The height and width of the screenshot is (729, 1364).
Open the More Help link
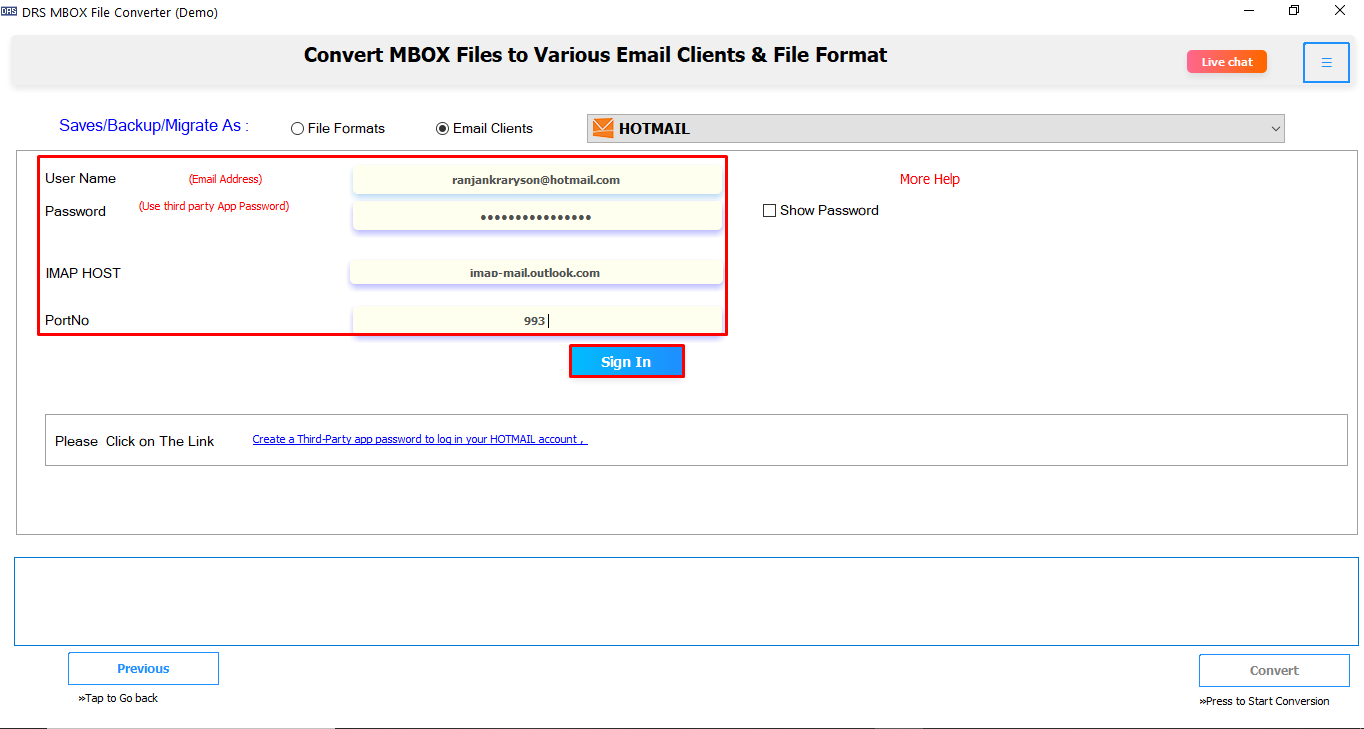(x=929, y=180)
